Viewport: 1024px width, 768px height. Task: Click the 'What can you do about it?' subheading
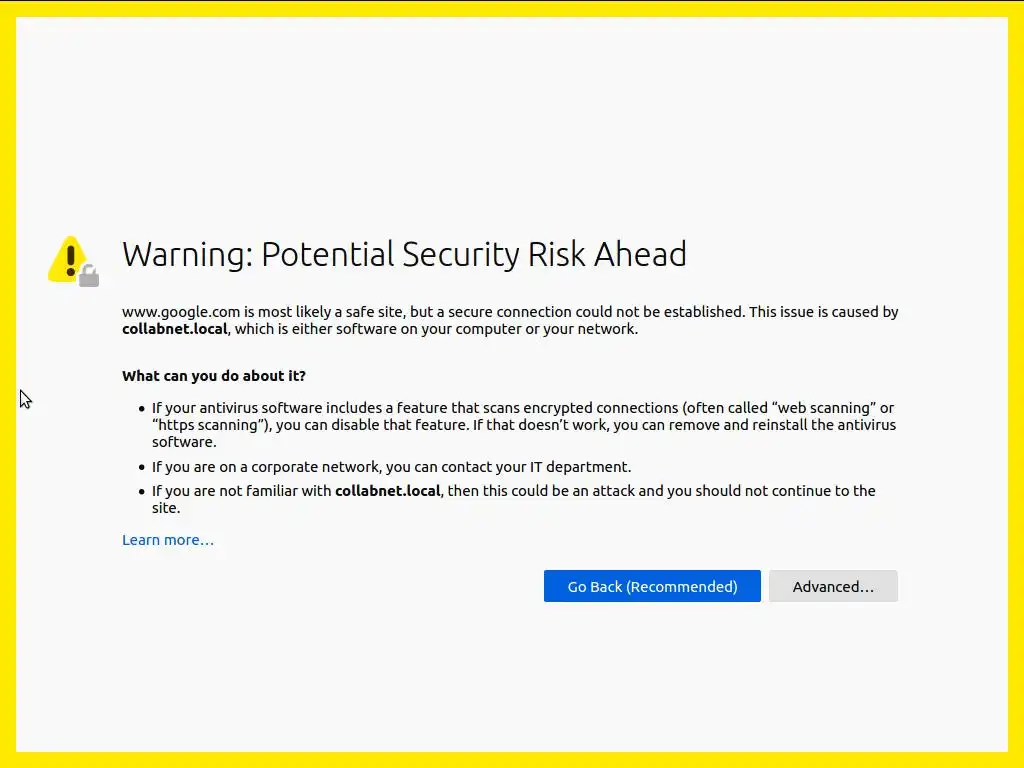click(x=214, y=376)
